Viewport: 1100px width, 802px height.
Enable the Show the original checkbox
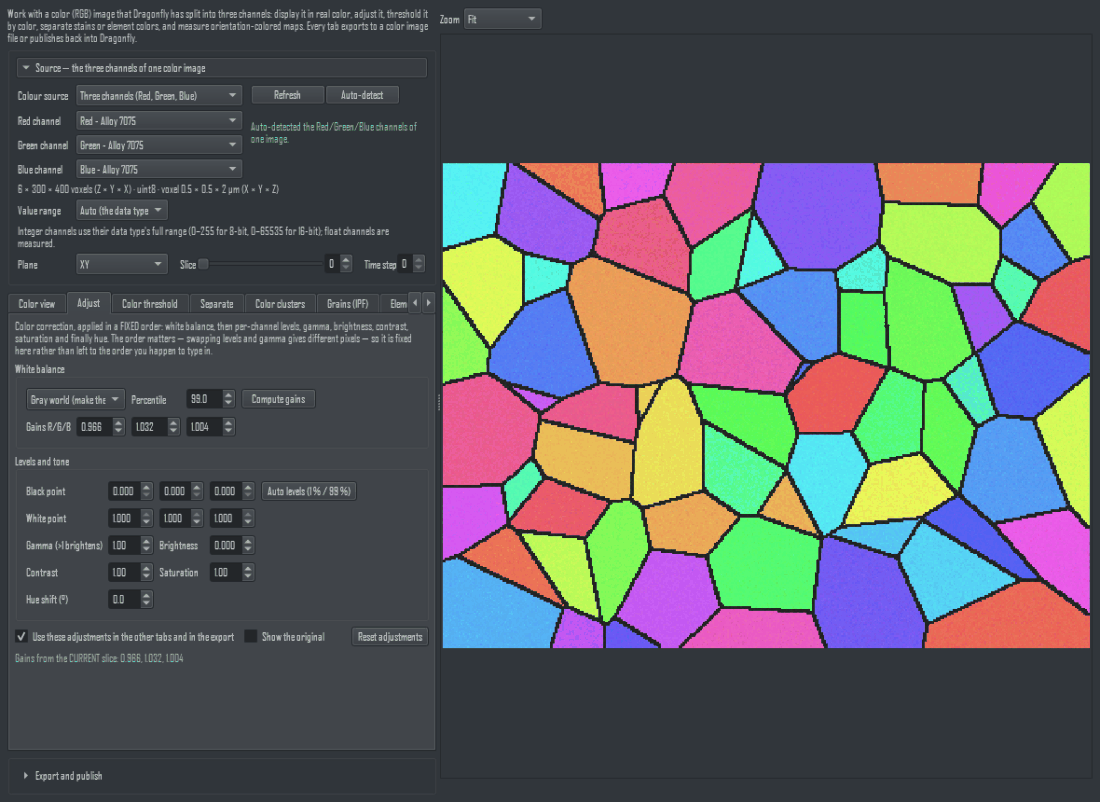(250, 636)
